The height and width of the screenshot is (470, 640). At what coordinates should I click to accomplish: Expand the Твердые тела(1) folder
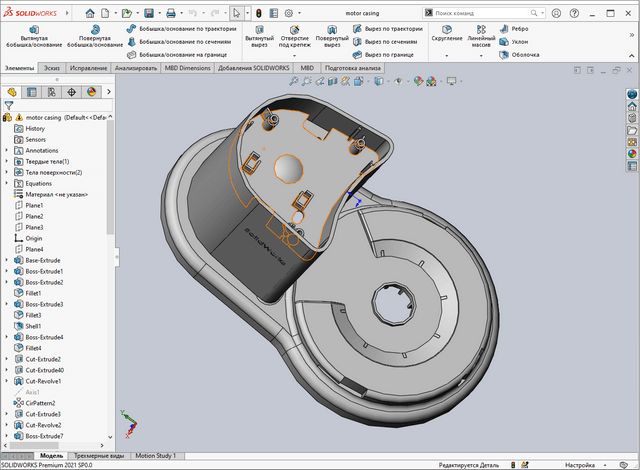point(7,161)
